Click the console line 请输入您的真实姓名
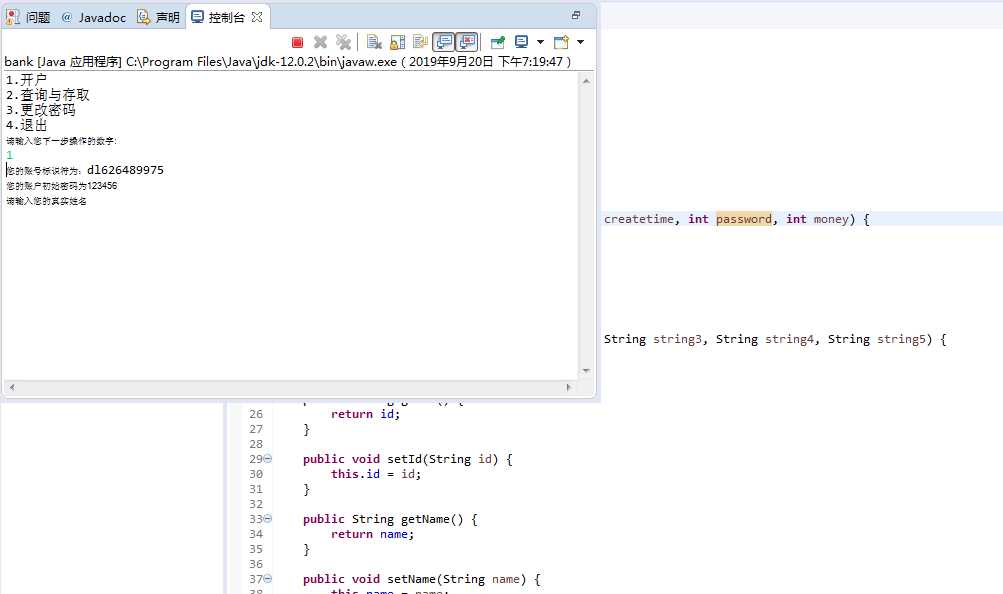 [47, 201]
